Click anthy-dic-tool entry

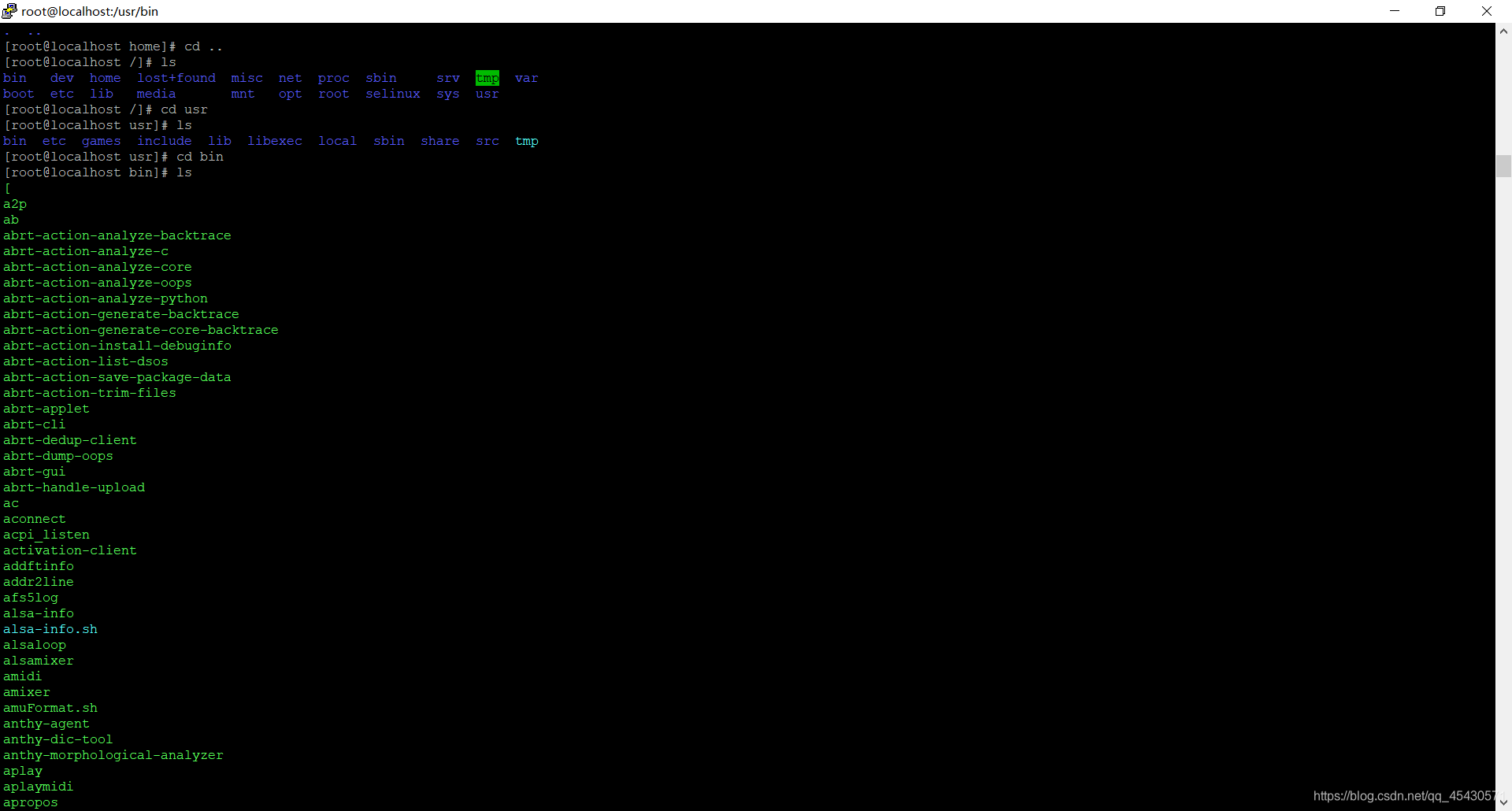(58, 739)
